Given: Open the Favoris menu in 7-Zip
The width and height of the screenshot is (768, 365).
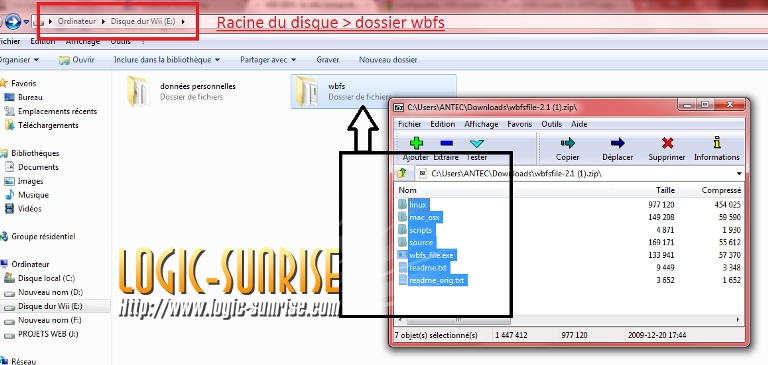Looking at the screenshot, I should [519, 124].
